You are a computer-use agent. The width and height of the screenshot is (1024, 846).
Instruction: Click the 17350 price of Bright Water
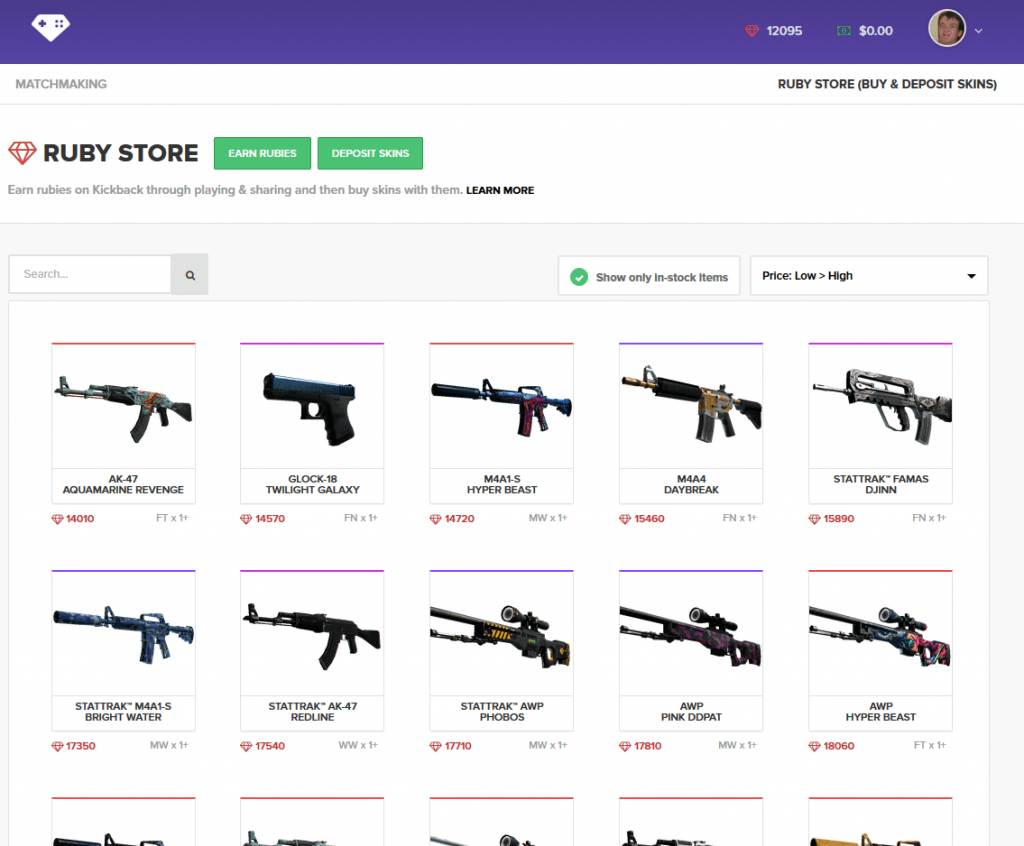click(80, 746)
